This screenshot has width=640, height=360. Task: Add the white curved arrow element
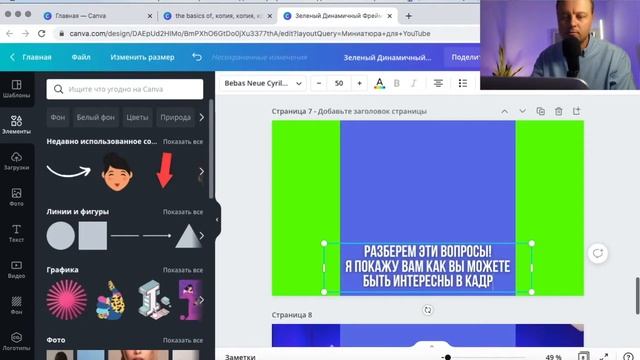click(69, 171)
